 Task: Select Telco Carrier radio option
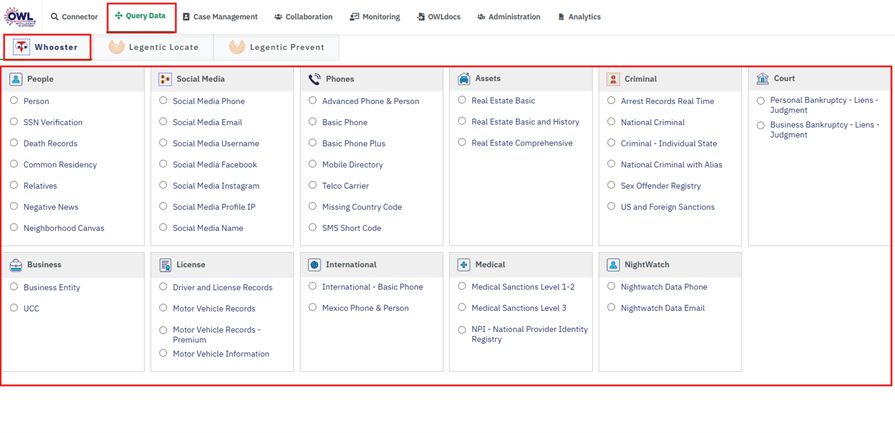point(312,185)
